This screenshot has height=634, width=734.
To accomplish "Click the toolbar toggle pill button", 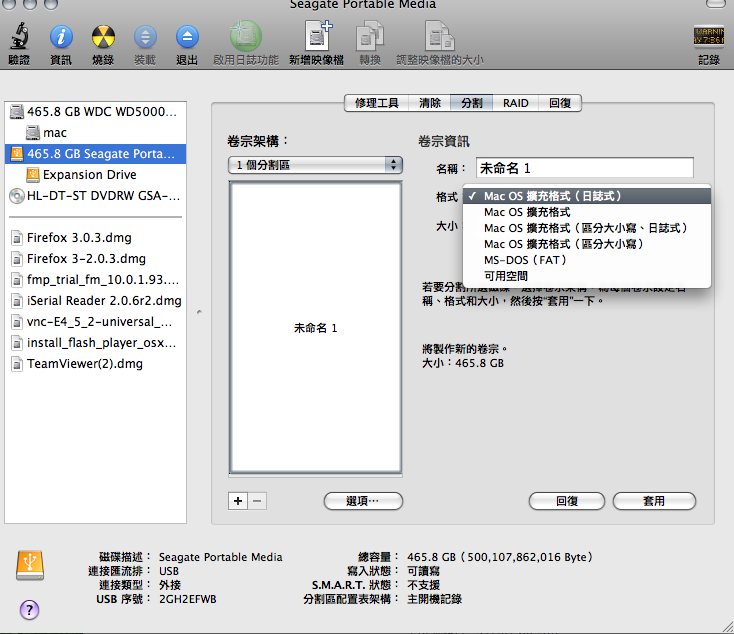I will tap(715, 4).
